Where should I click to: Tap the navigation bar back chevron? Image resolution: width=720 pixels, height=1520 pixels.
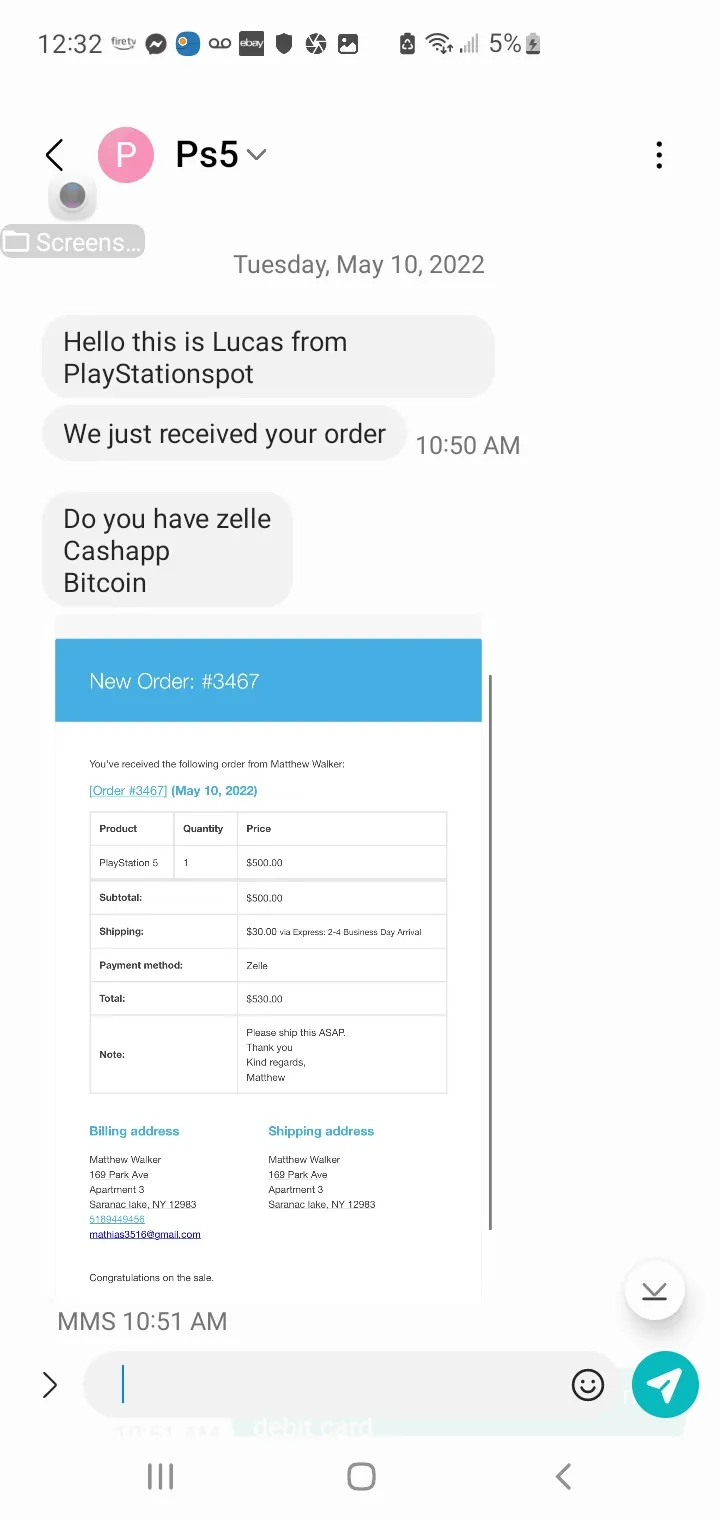pyautogui.click(x=563, y=1476)
